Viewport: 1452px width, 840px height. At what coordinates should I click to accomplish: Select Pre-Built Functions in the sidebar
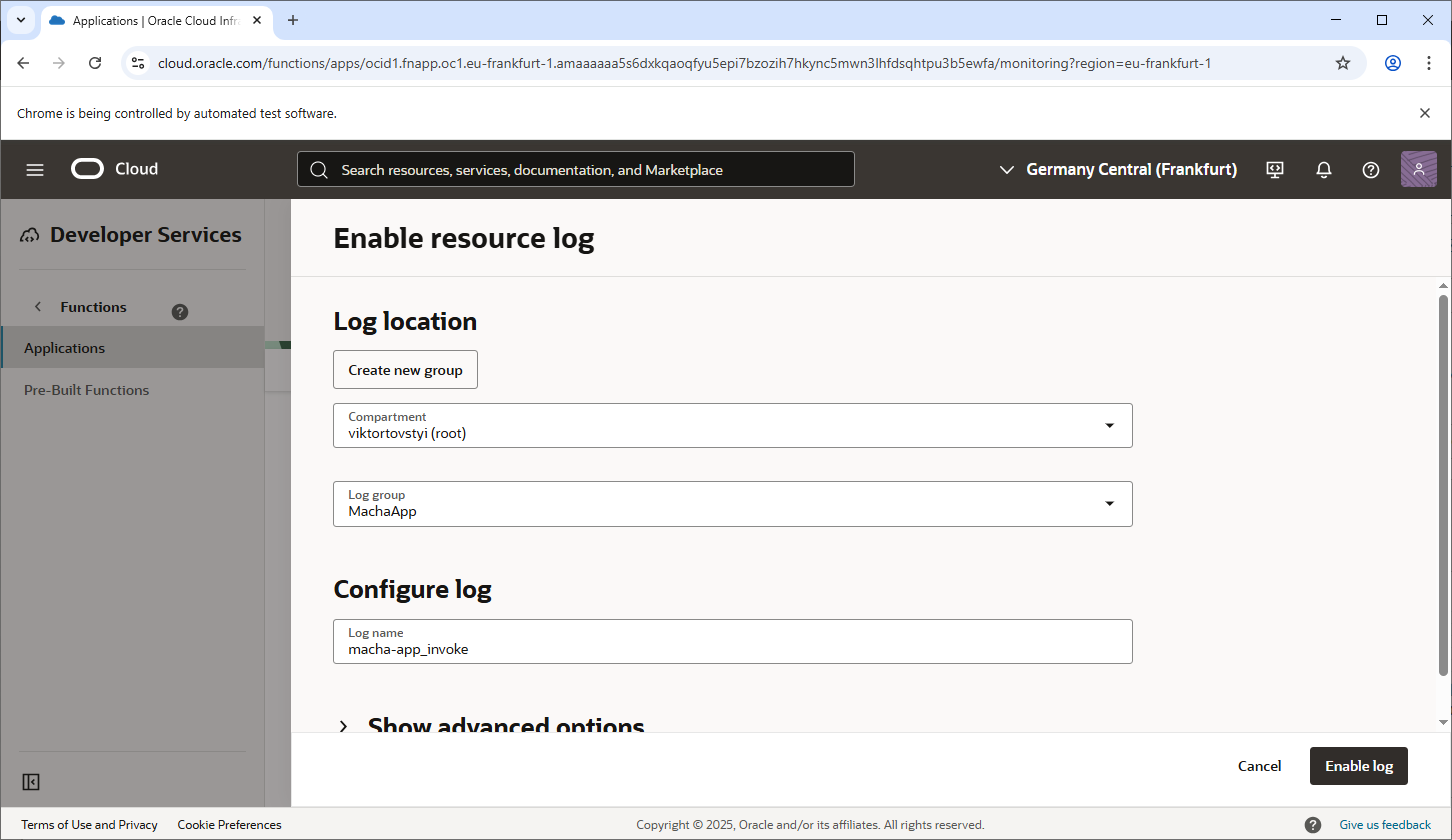pos(87,390)
